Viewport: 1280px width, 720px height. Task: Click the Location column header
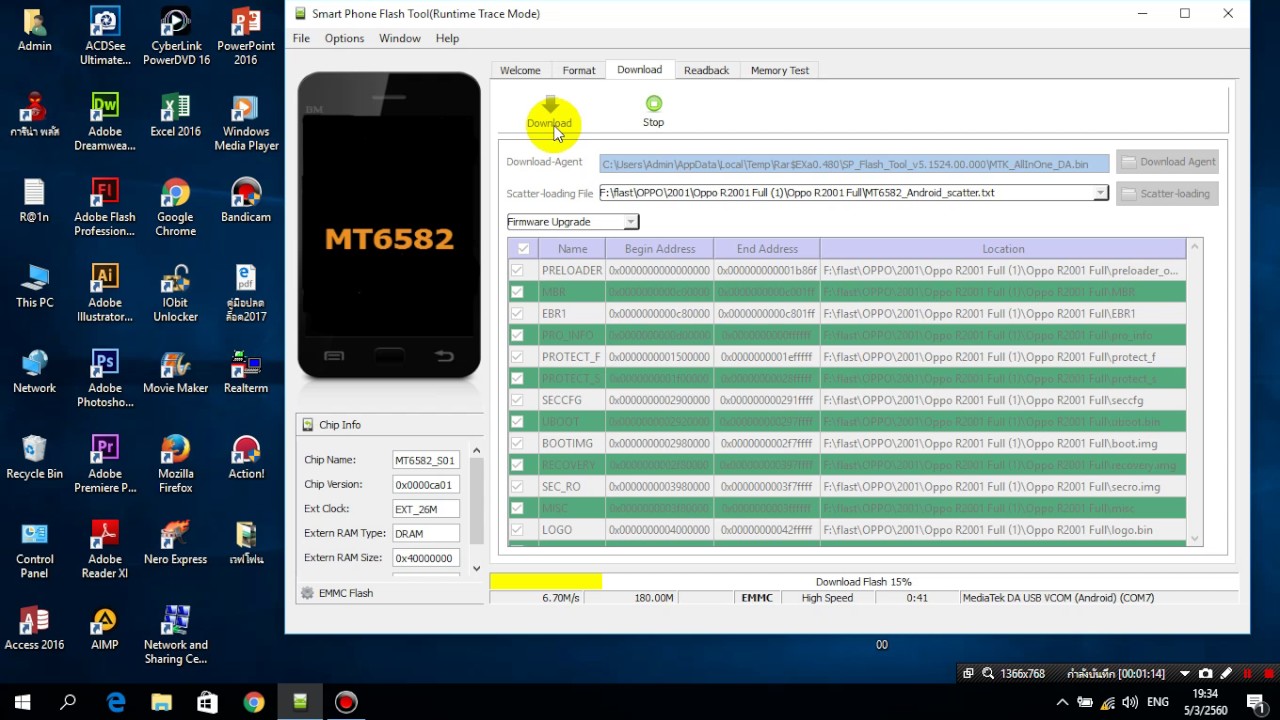pos(1003,248)
